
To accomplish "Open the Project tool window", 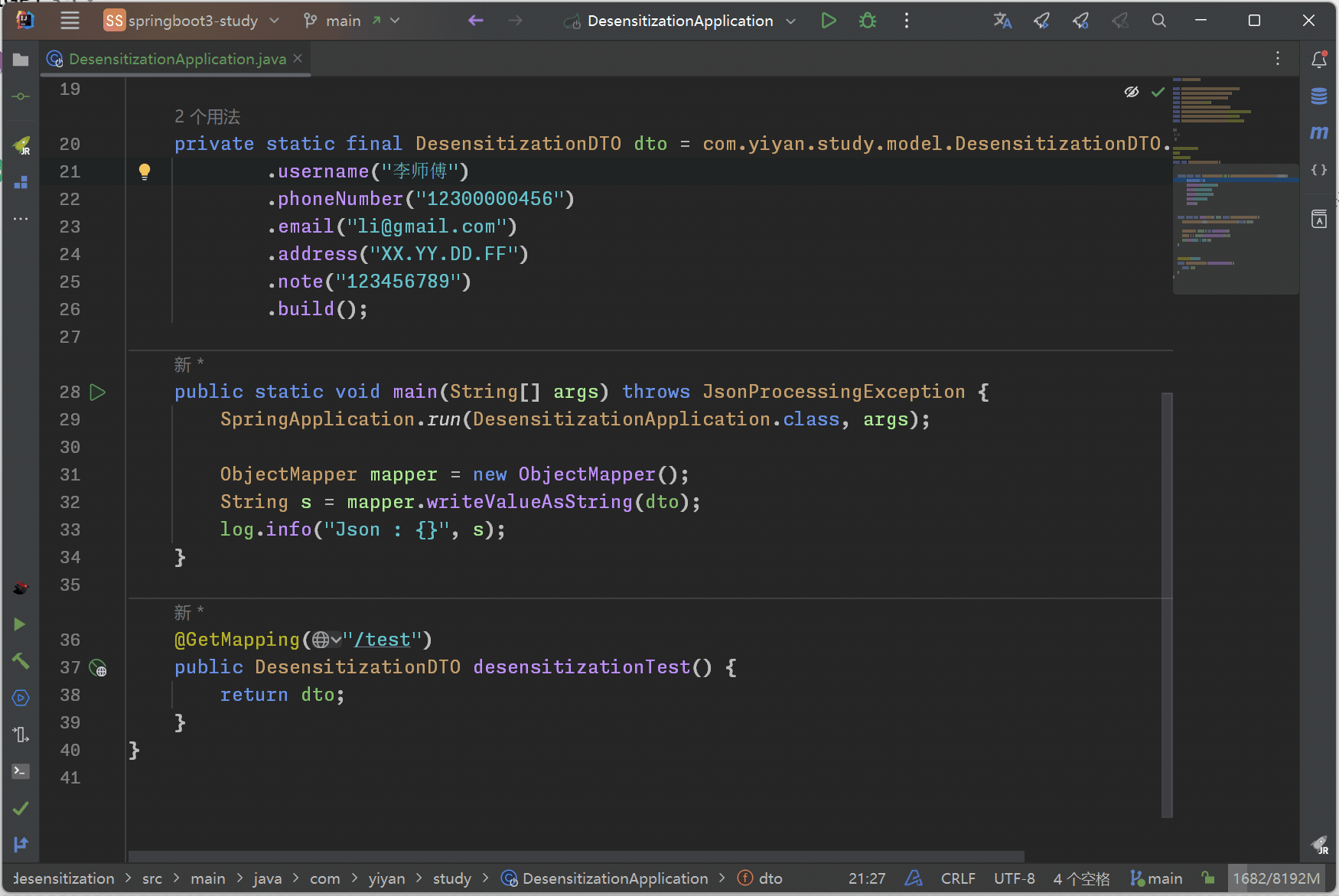I will click(21, 59).
